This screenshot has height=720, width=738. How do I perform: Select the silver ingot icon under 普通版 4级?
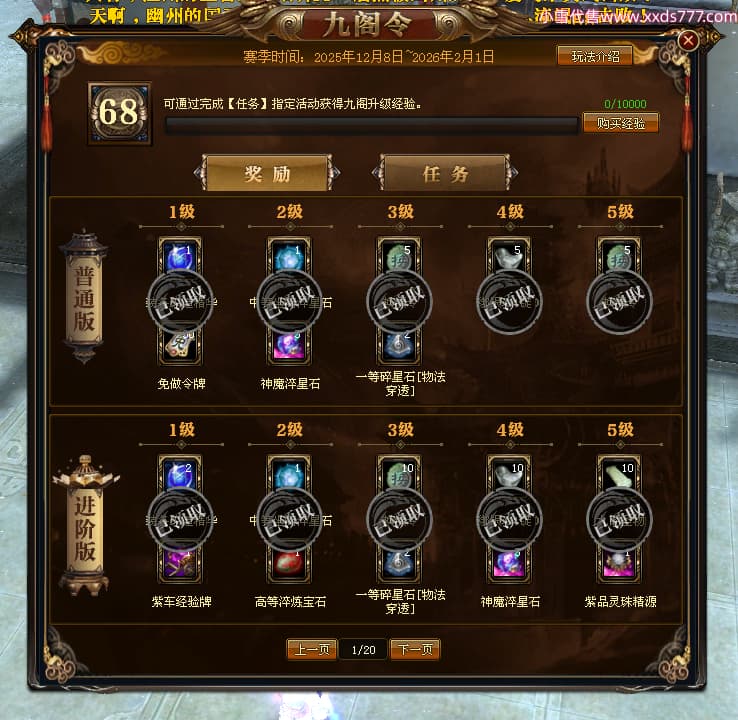pos(509,256)
